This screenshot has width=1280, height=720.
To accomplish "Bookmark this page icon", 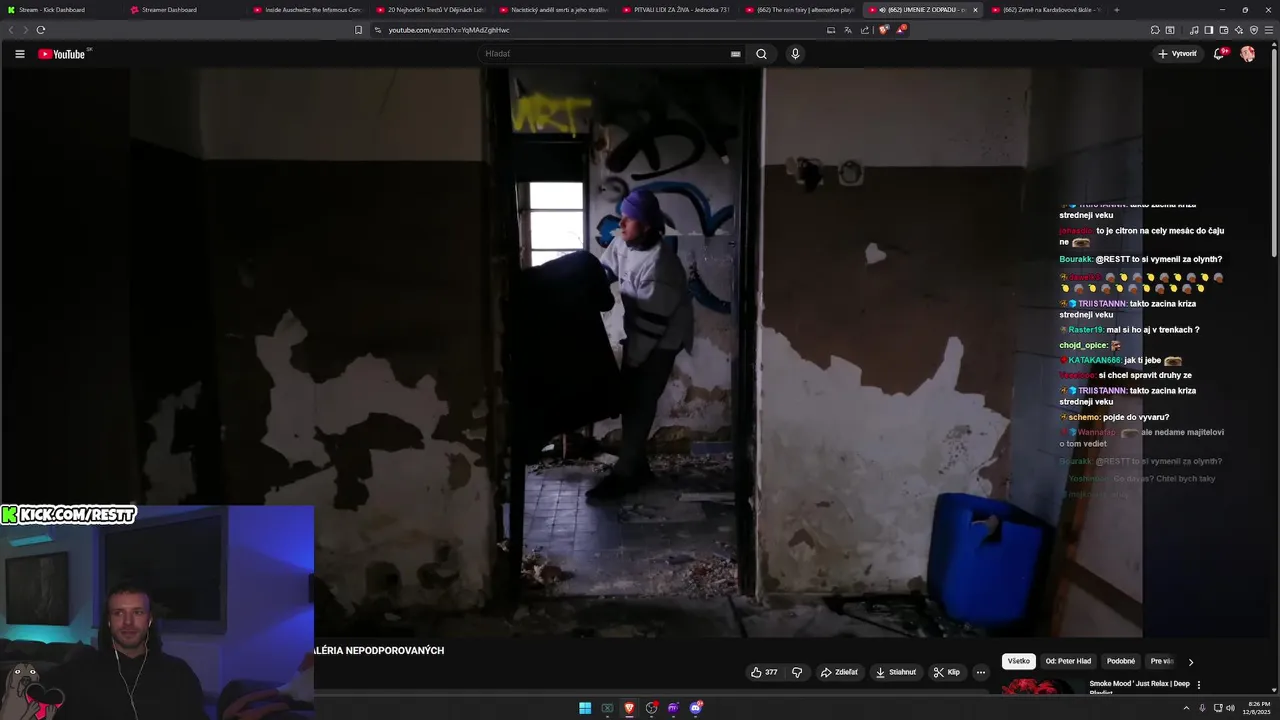I will click(358, 30).
